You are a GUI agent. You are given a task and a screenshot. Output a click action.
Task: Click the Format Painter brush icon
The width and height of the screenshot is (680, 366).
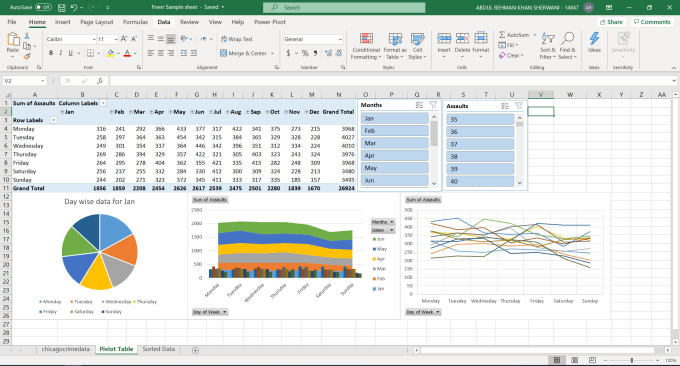pyautogui.click(x=27, y=56)
